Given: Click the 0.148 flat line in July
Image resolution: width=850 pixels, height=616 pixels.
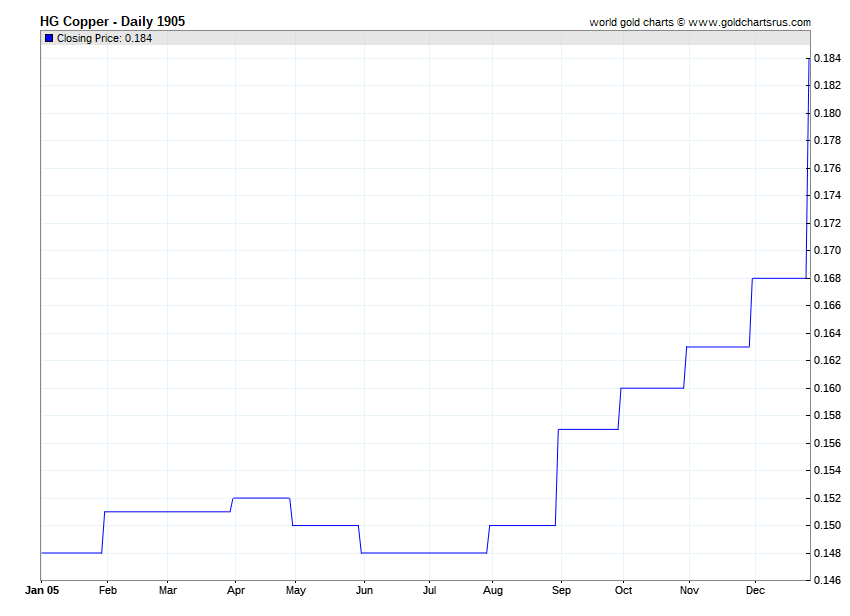Looking at the screenshot, I should 430,553.
